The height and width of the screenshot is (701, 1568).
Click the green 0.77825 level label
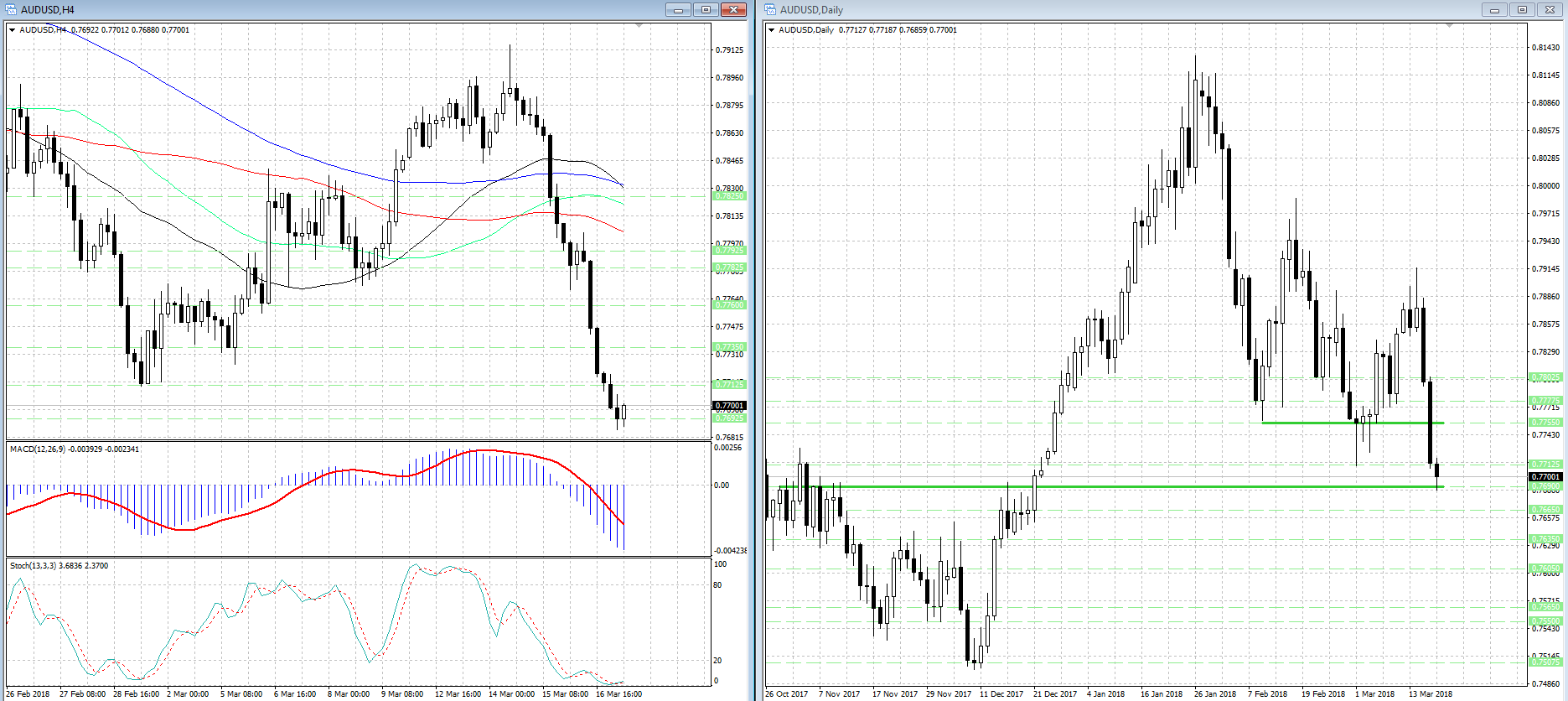[x=729, y=268]
